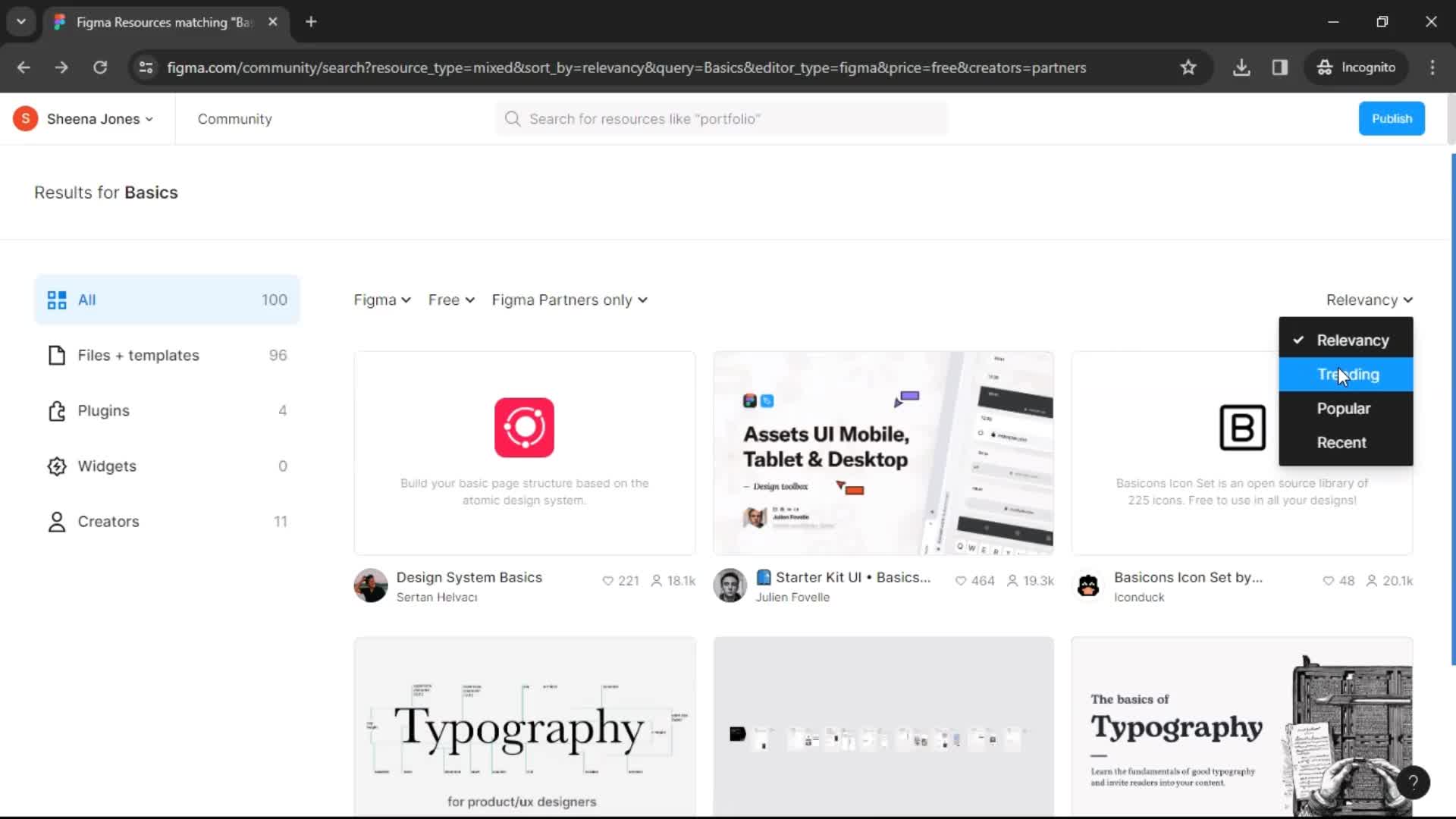Choose Relevancy sort option

pos(1345,340)
